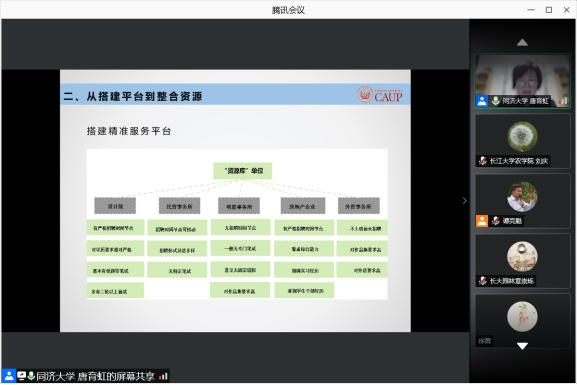Image resolution: width=577 pixels, height=385 pixels.
Task: Click the blue person icon in bottom-left status bar
Action: (x=9, y=376)
